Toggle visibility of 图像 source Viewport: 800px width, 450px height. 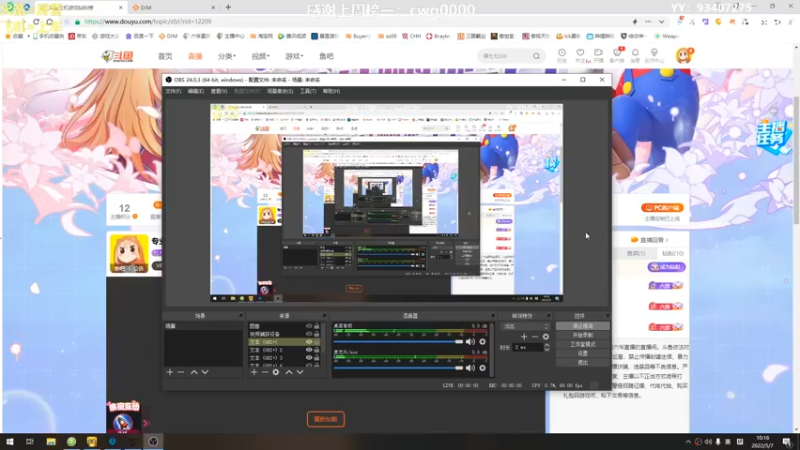pyautogui.click(x=309, y=326)
